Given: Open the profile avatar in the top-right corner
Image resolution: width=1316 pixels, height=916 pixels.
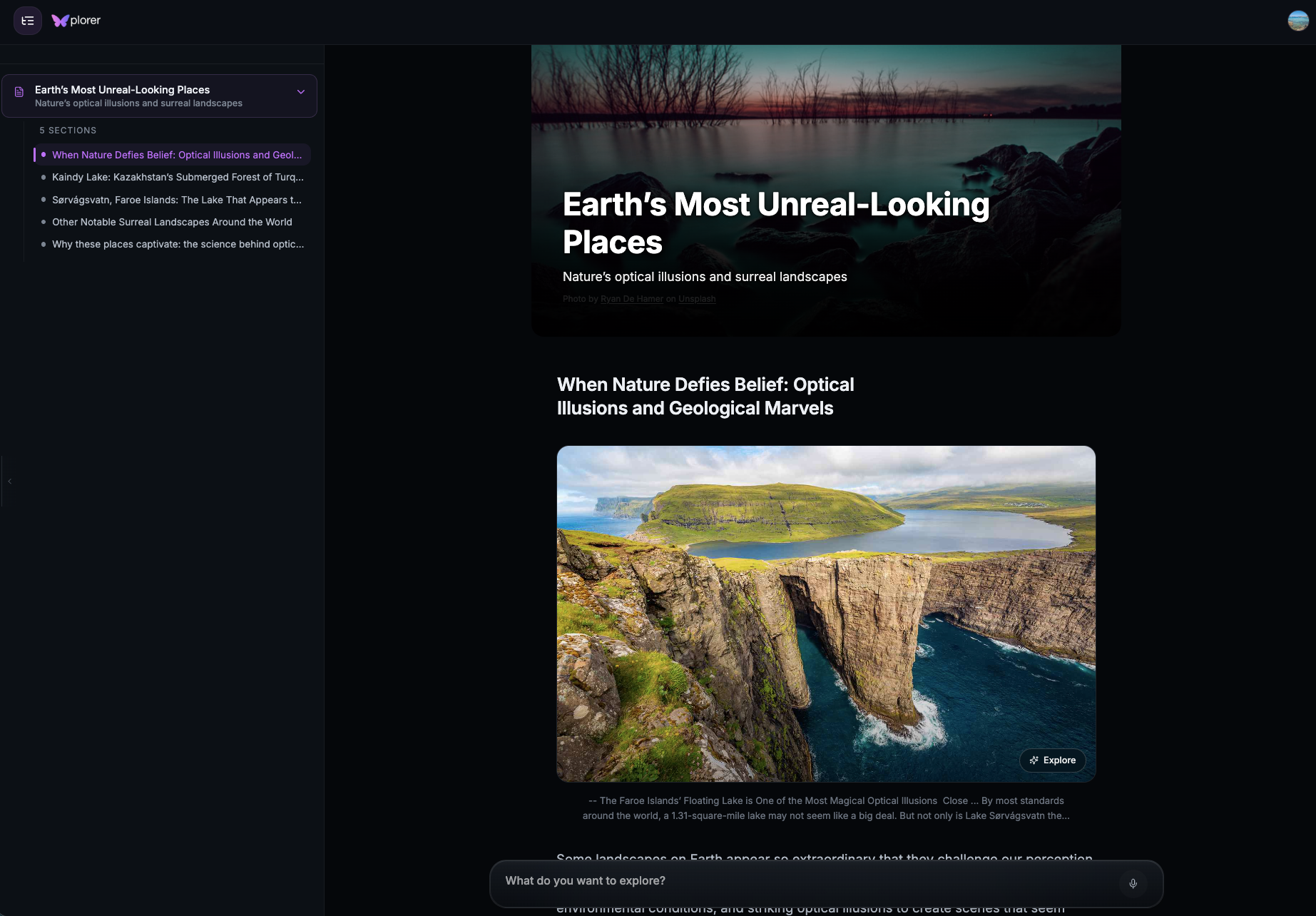Looking at the screenshot, I should (x=1298, y=21).
